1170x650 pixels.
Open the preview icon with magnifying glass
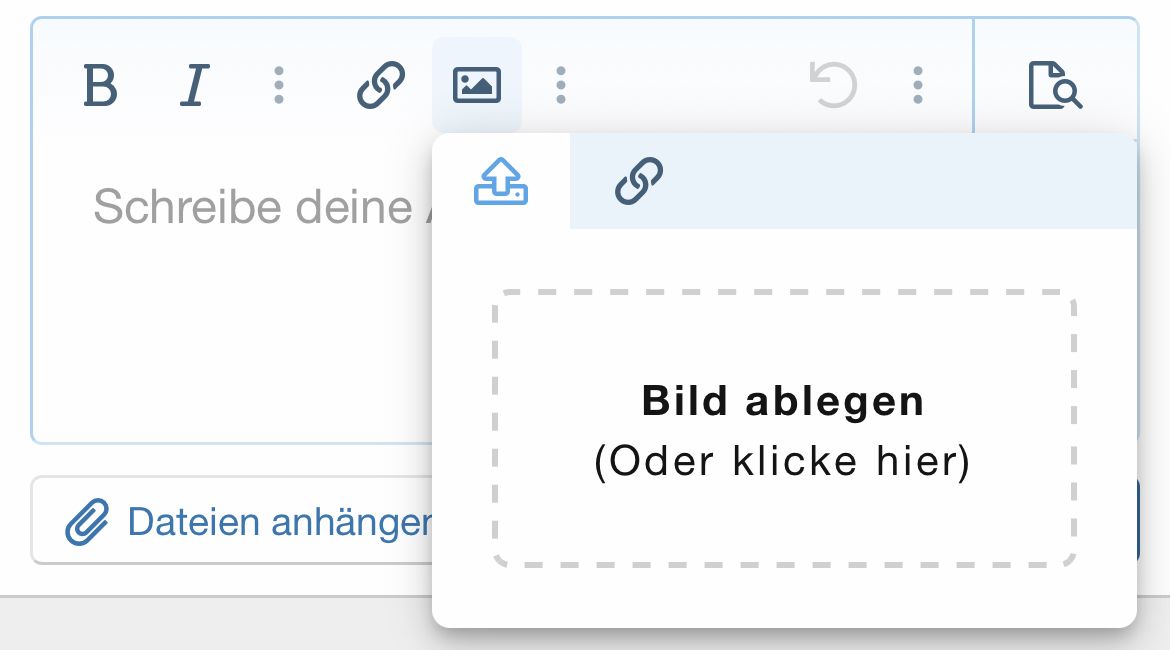click(x=1055, y=85)
